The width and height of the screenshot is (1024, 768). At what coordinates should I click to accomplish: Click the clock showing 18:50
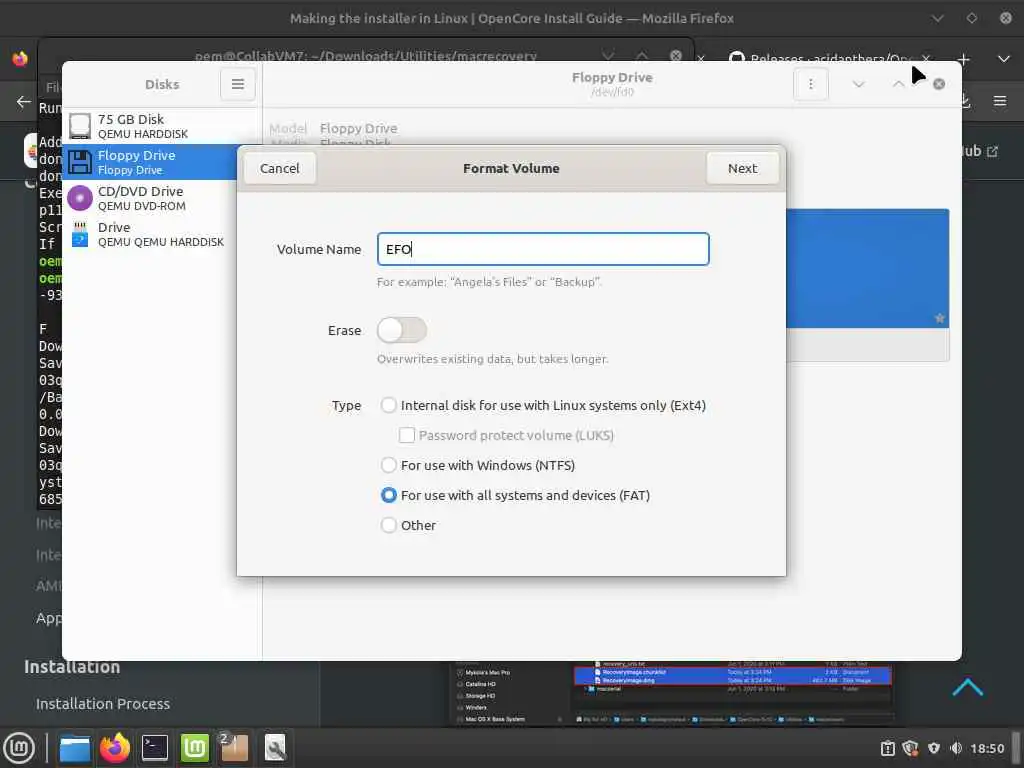987,748
